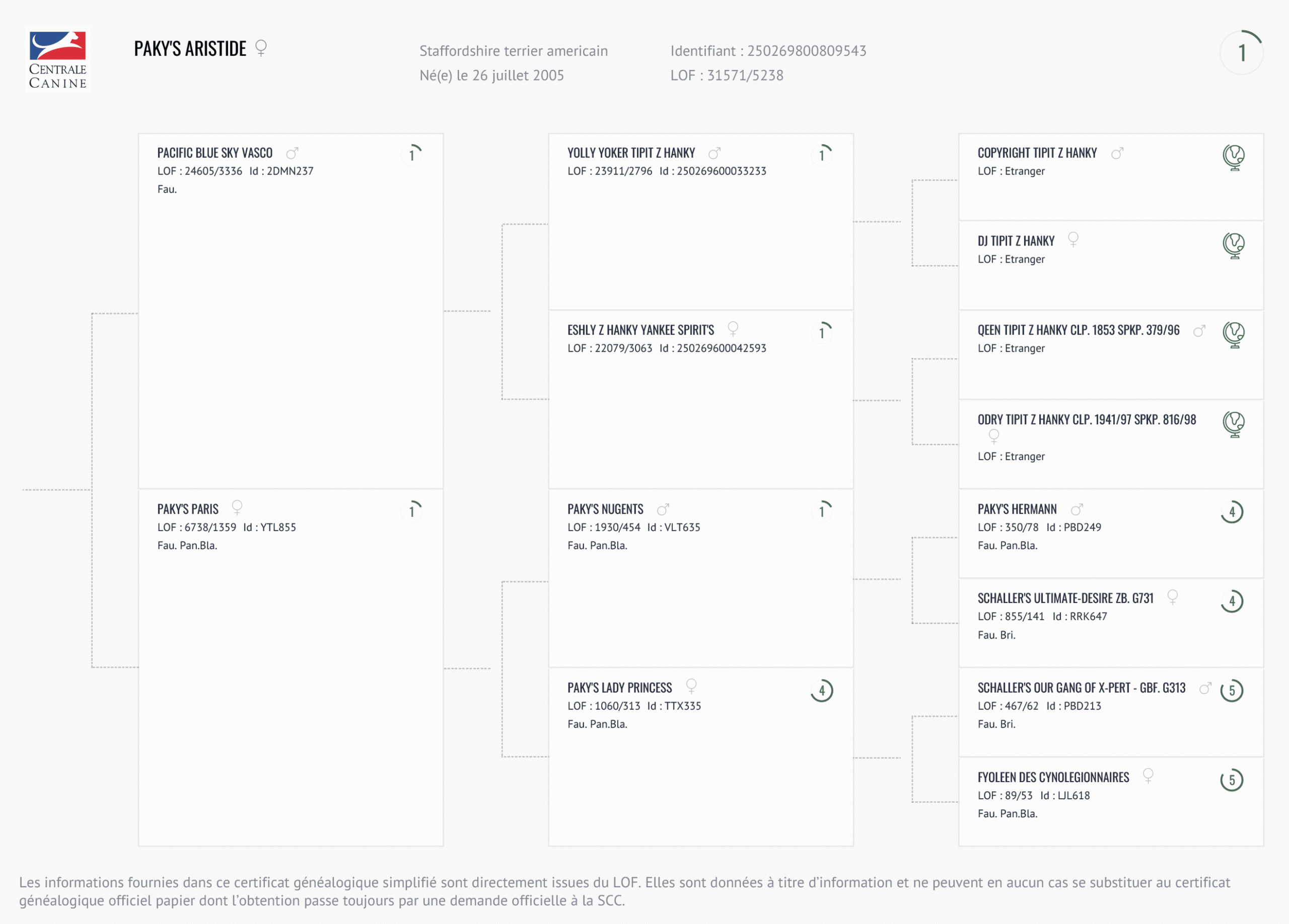This screenshot has width=1289, height=924.
Task: Click badge 5 on FYOLEEN DES CYNOLEGIONNAIRES card
Action: (1232, 780)
